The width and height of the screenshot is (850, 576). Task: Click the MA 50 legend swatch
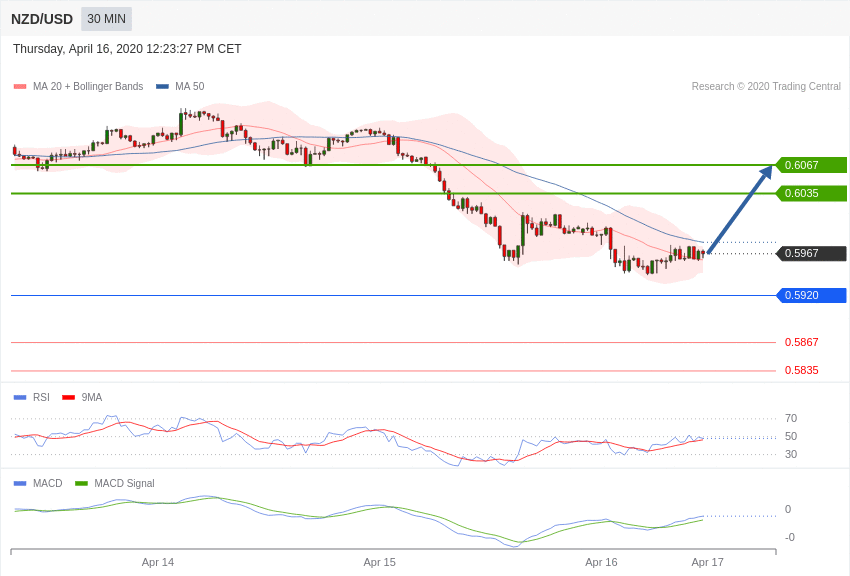coord(162,87)
